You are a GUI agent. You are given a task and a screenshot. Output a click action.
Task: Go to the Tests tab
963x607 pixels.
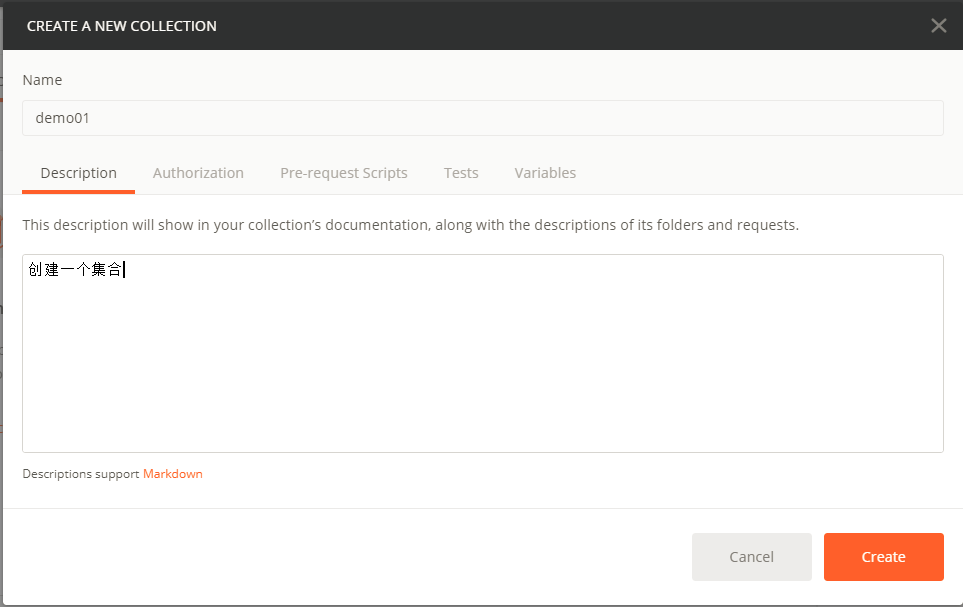[x=461, y=173]
